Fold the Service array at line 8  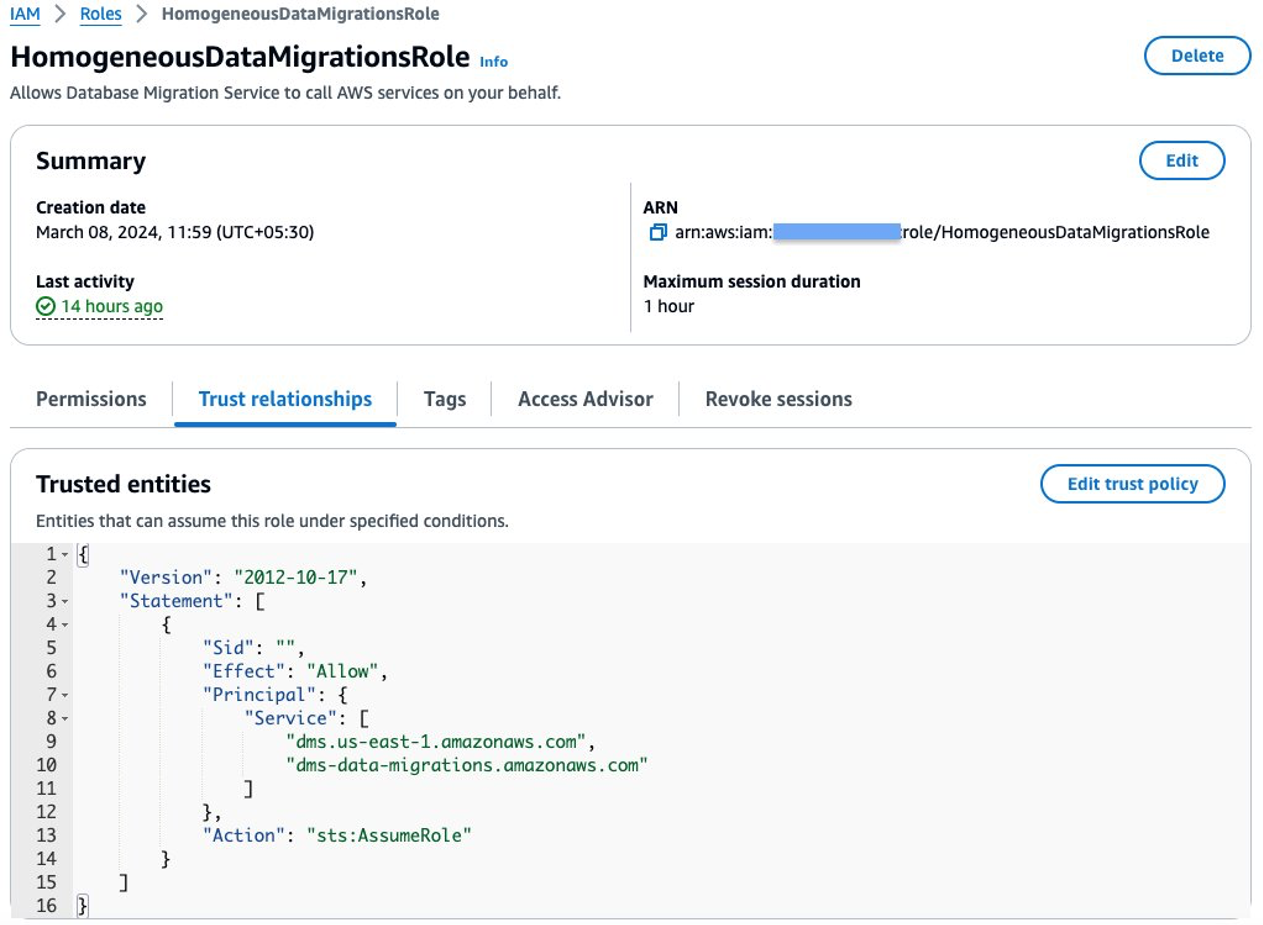[65, 718]
